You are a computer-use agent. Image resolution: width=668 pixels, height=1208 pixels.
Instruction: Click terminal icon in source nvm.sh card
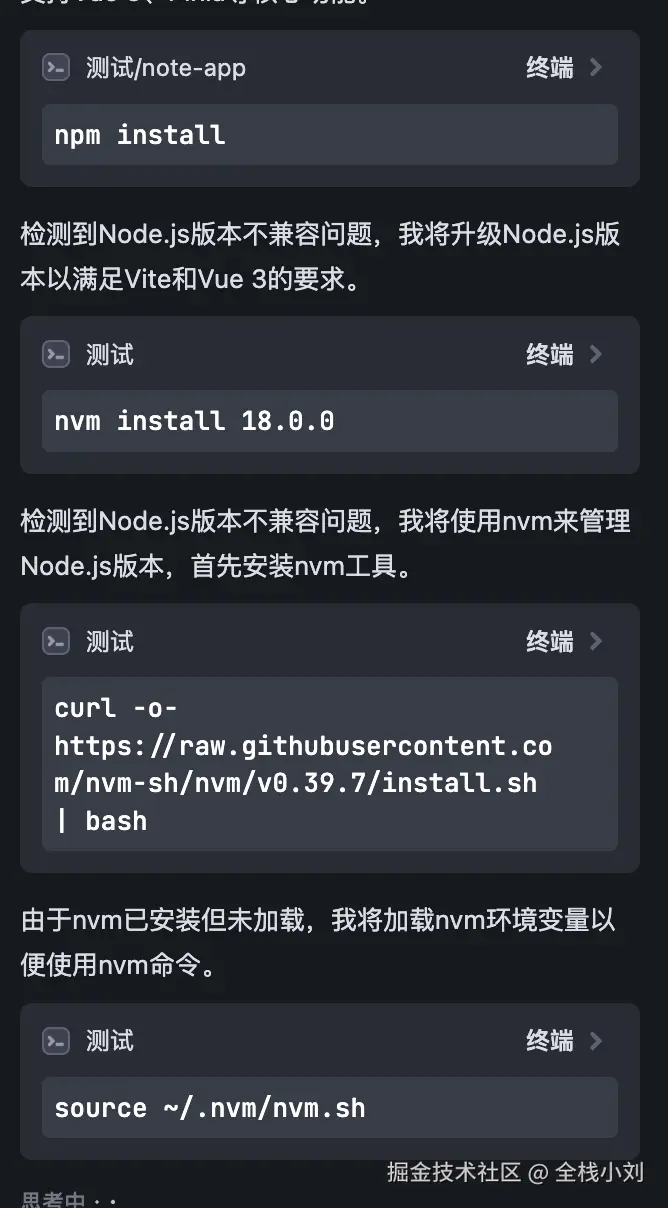(56, 1041)
